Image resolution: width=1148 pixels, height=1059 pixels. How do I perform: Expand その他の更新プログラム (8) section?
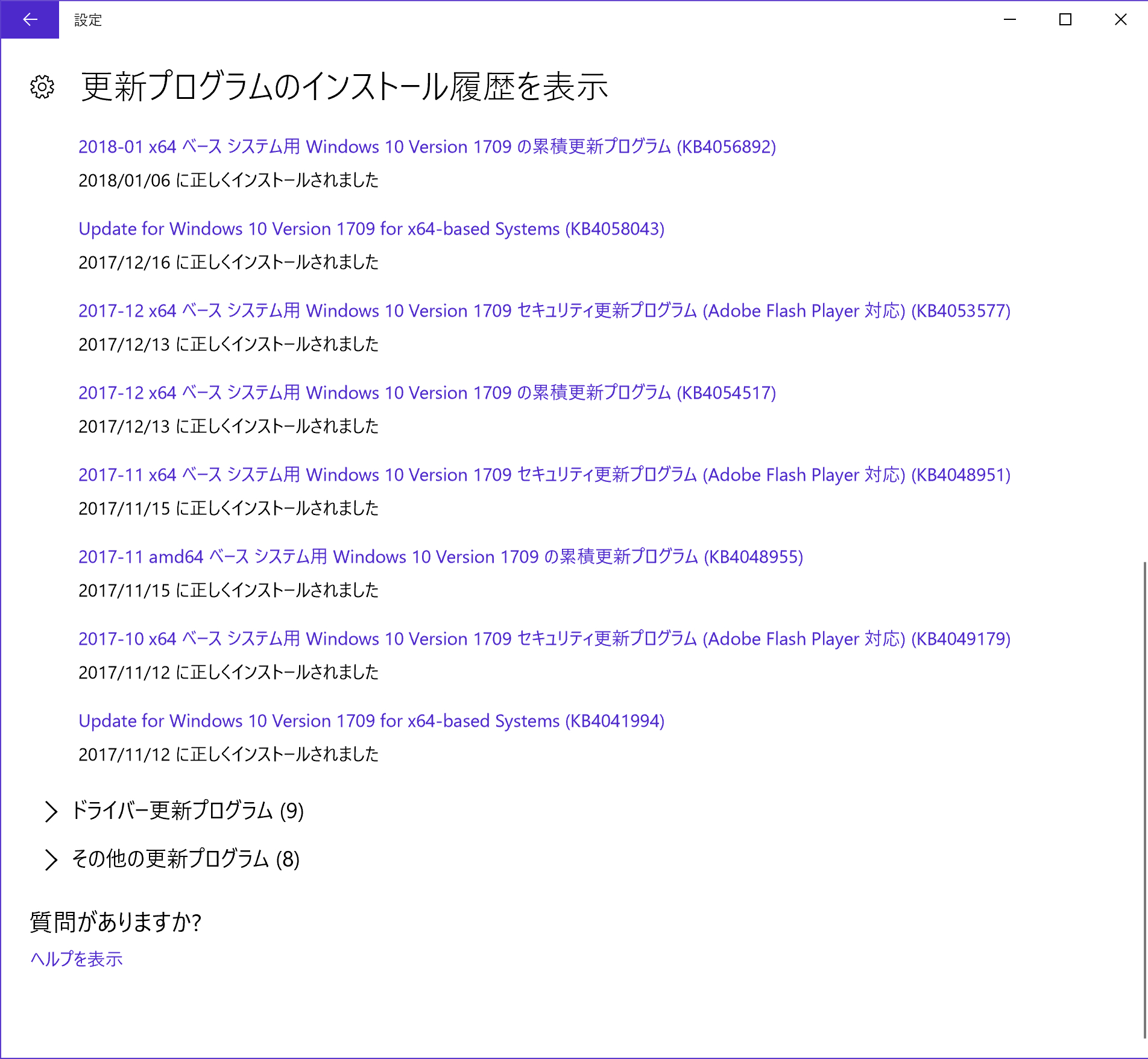pyautogui.click(x=172, y=859)
